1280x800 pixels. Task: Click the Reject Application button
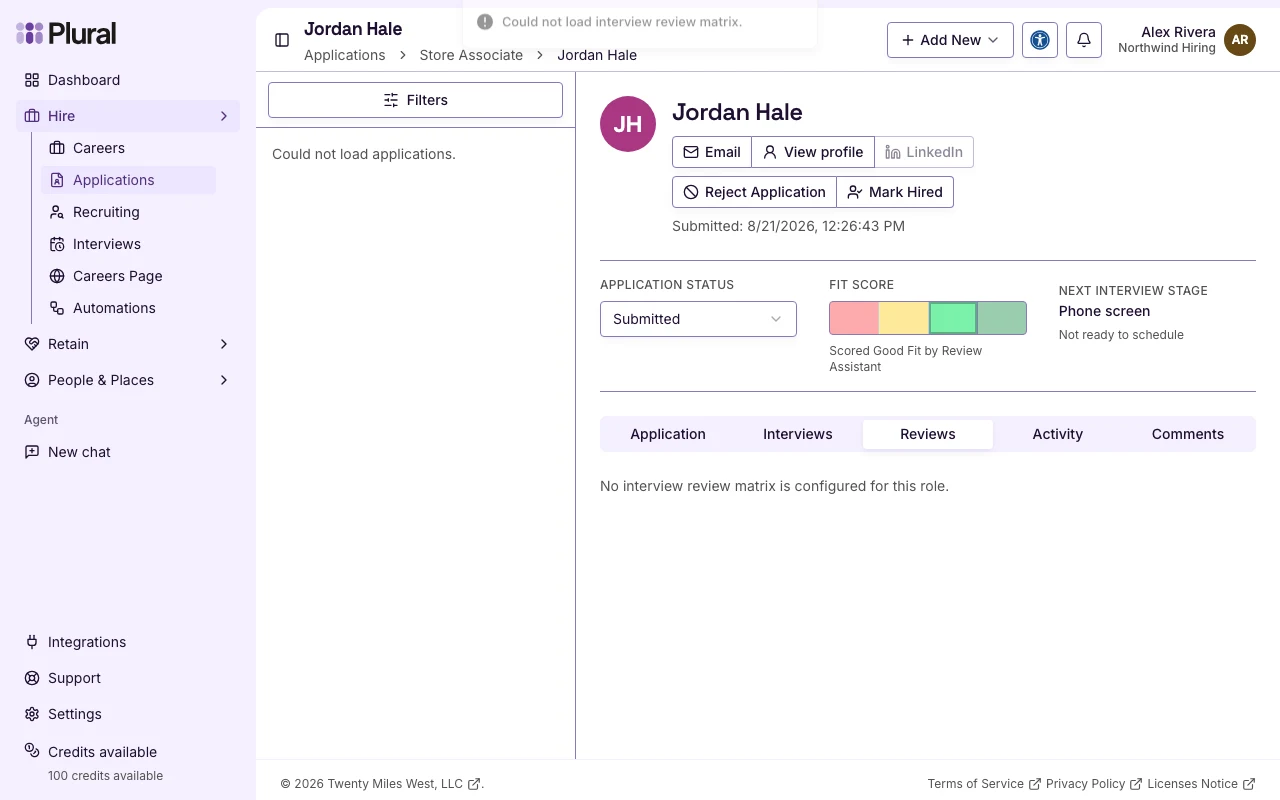click(754, 192)
